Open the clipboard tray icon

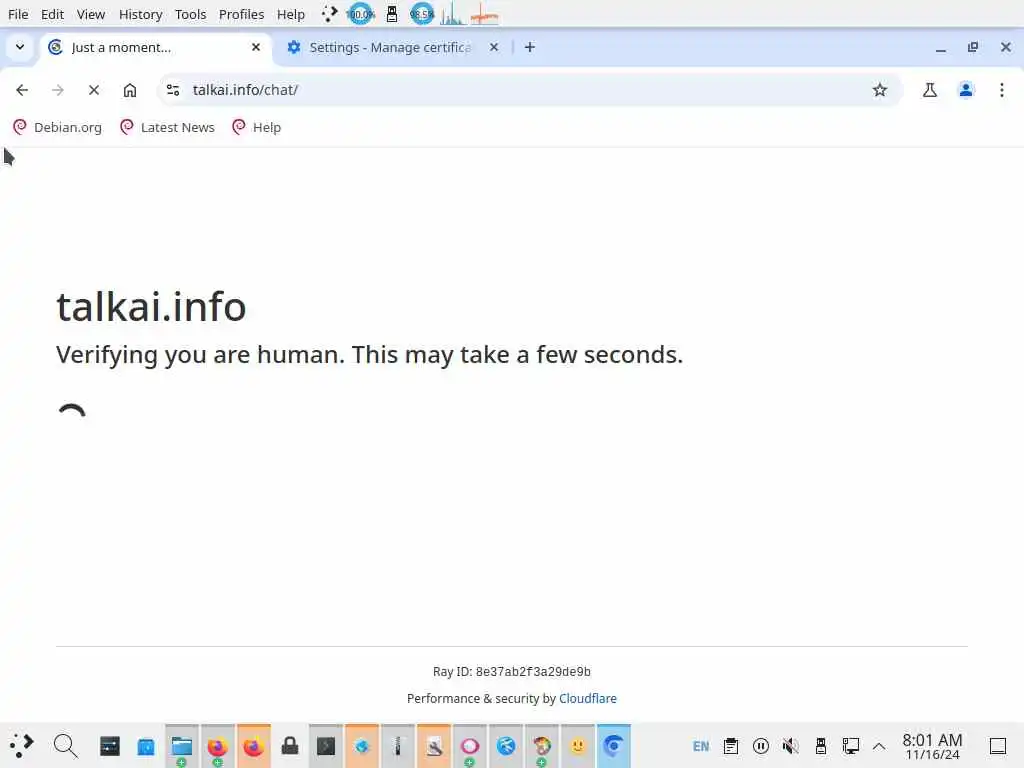click(731, 746)
